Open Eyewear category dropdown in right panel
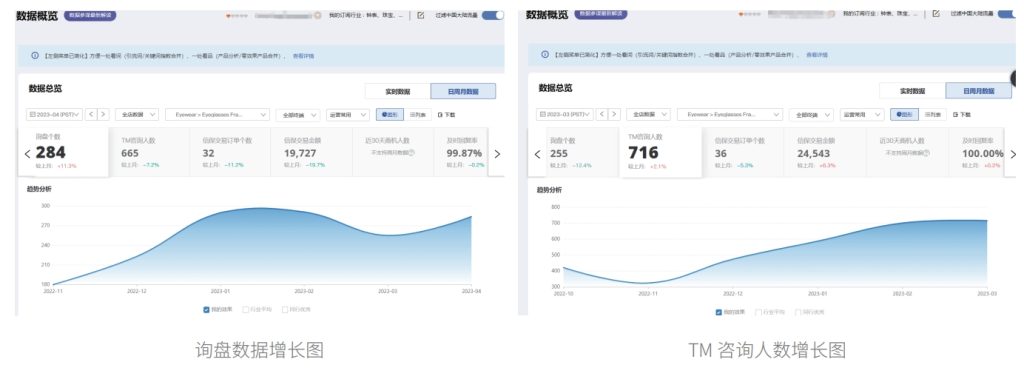 [729, 114]
